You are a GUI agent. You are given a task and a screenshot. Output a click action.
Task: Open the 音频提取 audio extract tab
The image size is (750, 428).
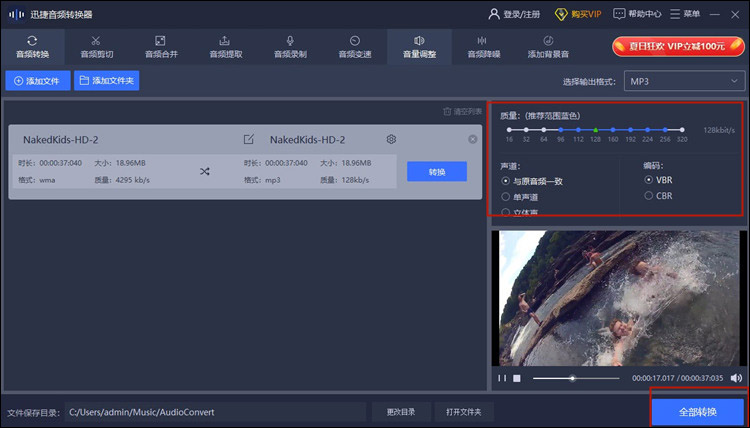point(226,47)
